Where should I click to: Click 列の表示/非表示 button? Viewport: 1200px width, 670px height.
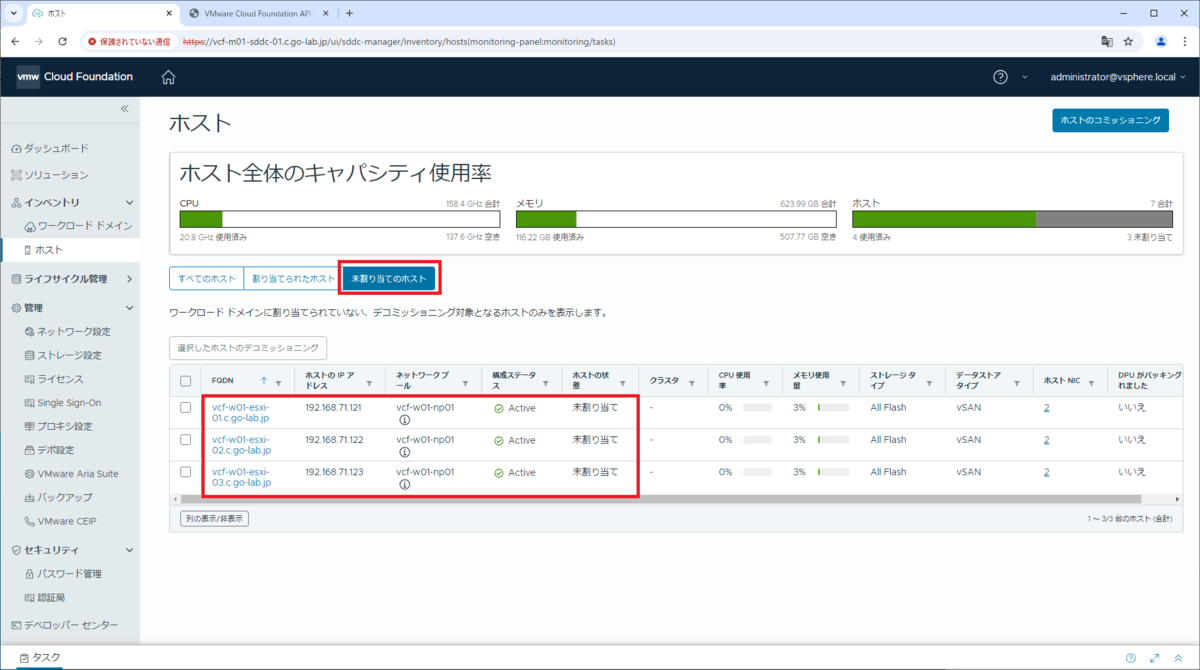(215, 519)
